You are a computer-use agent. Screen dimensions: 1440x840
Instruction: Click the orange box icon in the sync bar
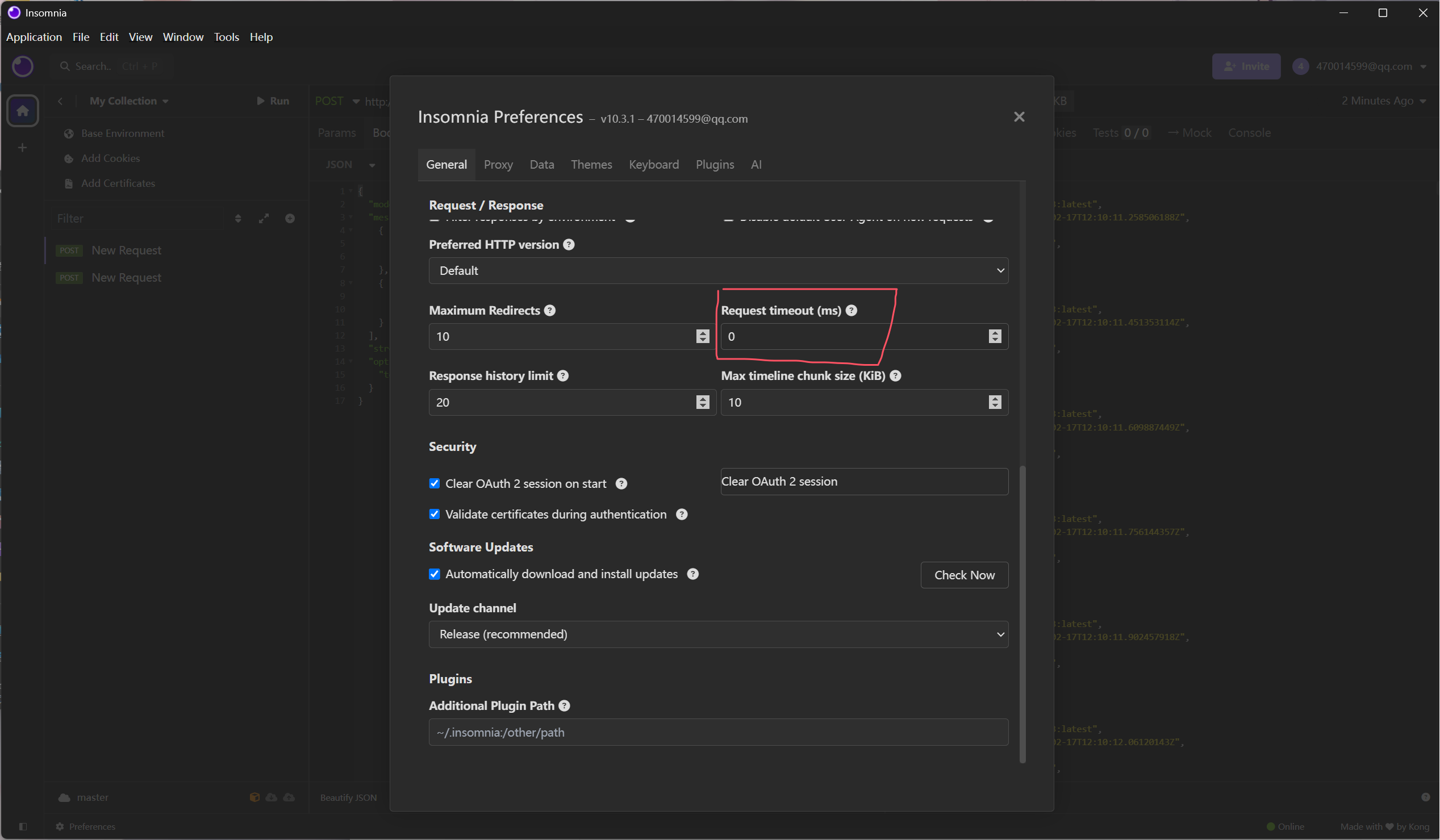[x=255, y=798]
